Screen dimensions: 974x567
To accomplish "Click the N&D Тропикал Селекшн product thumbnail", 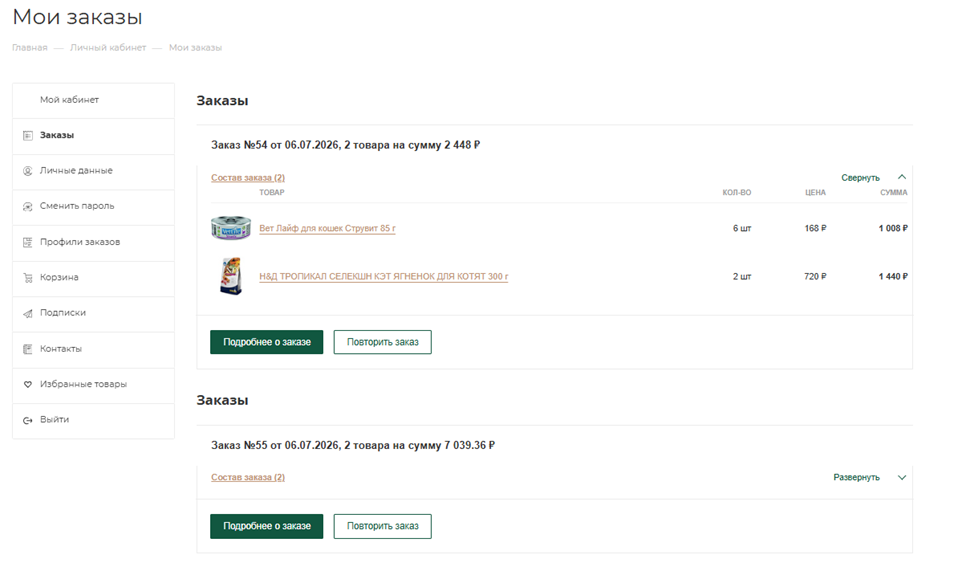I will tap(230, 276).
